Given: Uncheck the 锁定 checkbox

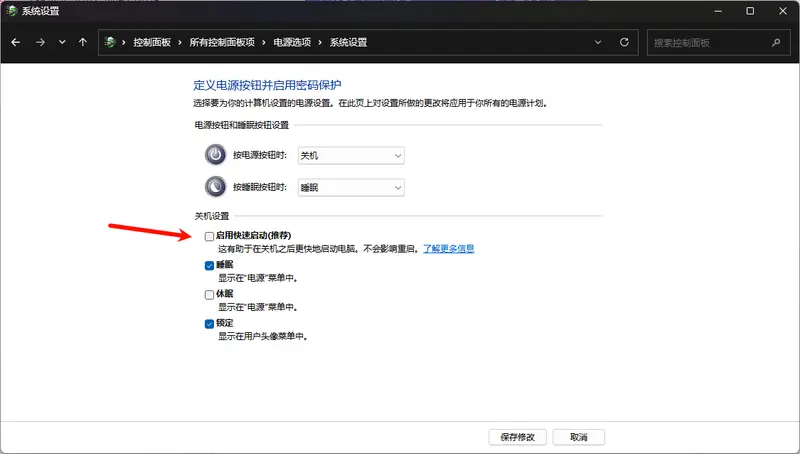Looking at the screenshot, I should 209,324.
